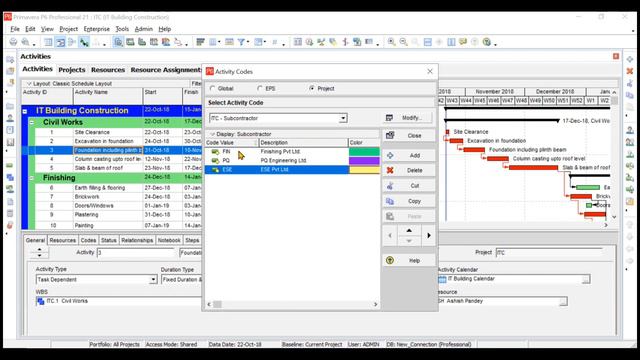Click the Add button in dialog

click(x=408, y=156)
